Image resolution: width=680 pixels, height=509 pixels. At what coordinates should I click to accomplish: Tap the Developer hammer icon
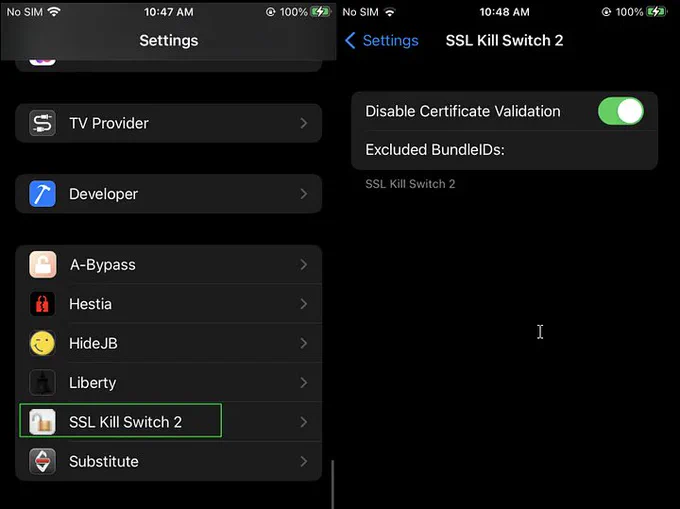(42, 194)
